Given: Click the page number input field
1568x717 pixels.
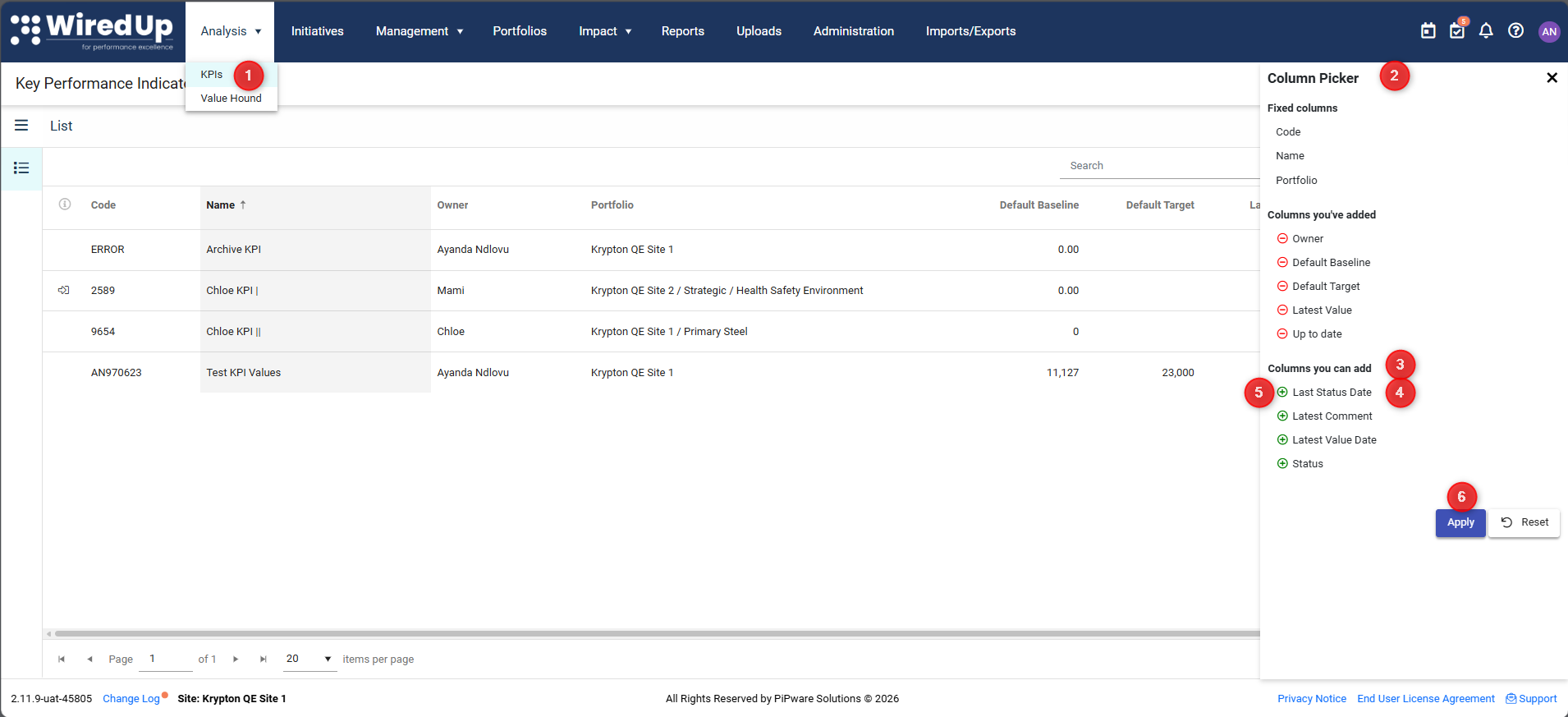Looking at the screenshot, I should 167,659.
